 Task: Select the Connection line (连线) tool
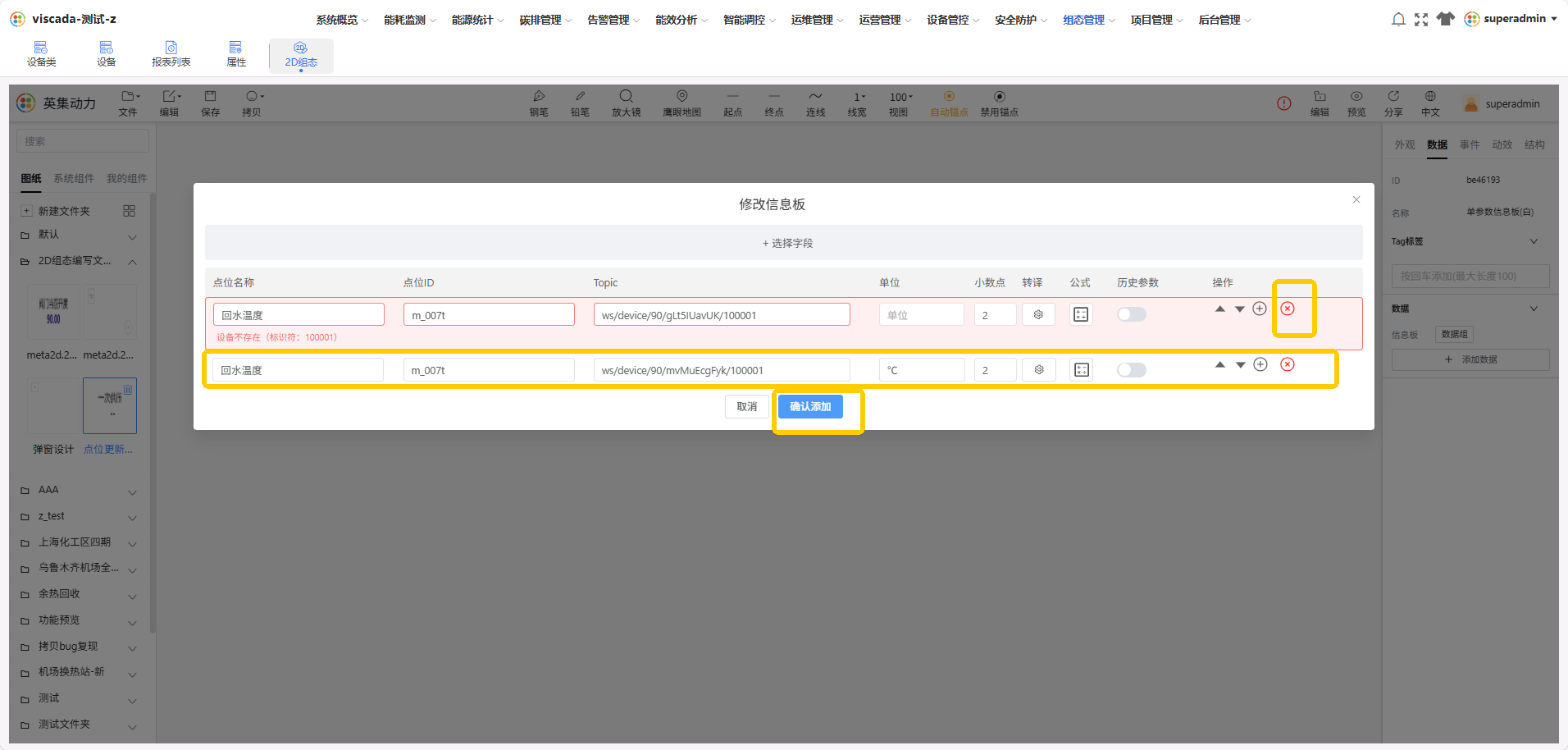tap(815, 103)
